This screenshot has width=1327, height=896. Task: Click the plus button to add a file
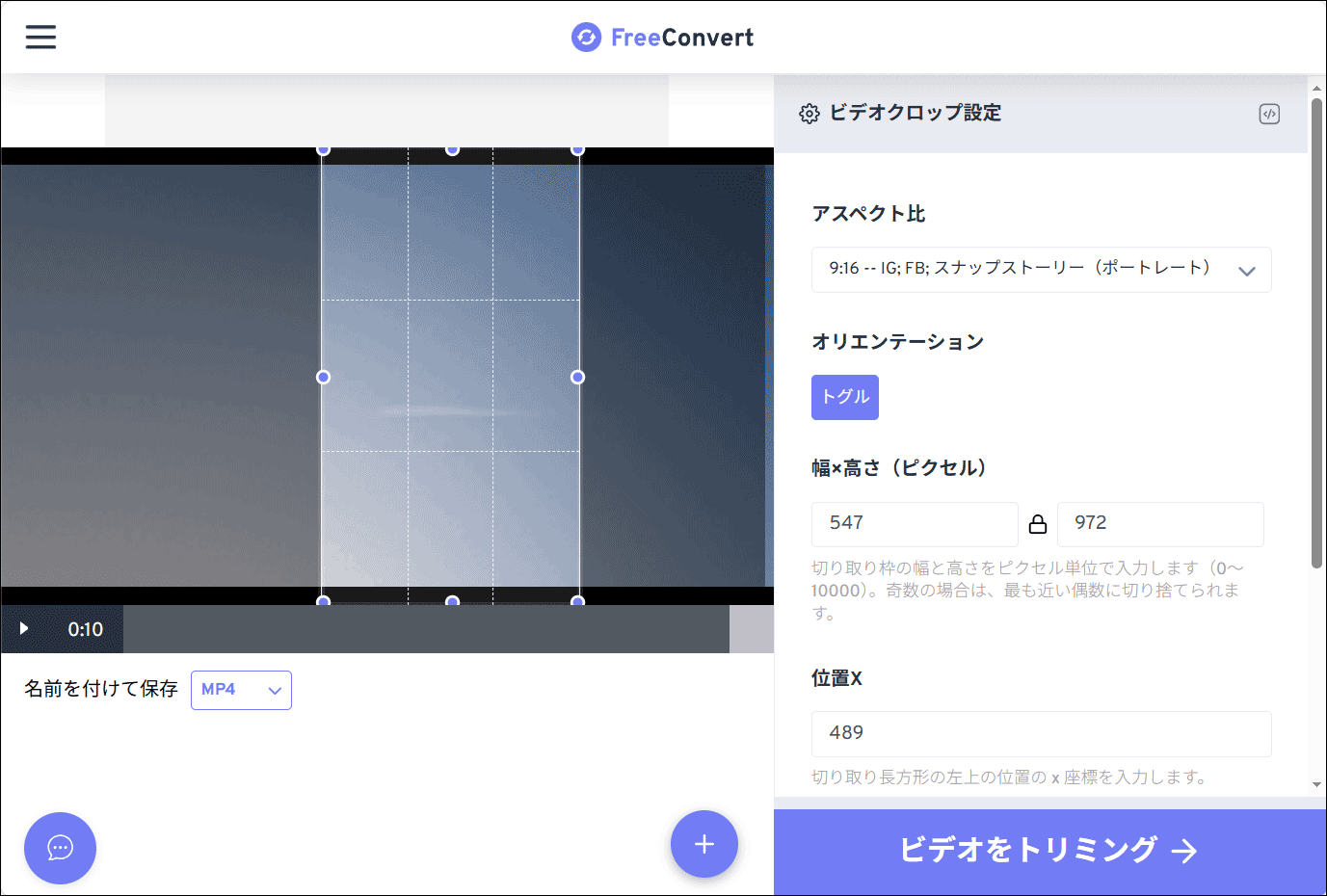pos(703,844)
